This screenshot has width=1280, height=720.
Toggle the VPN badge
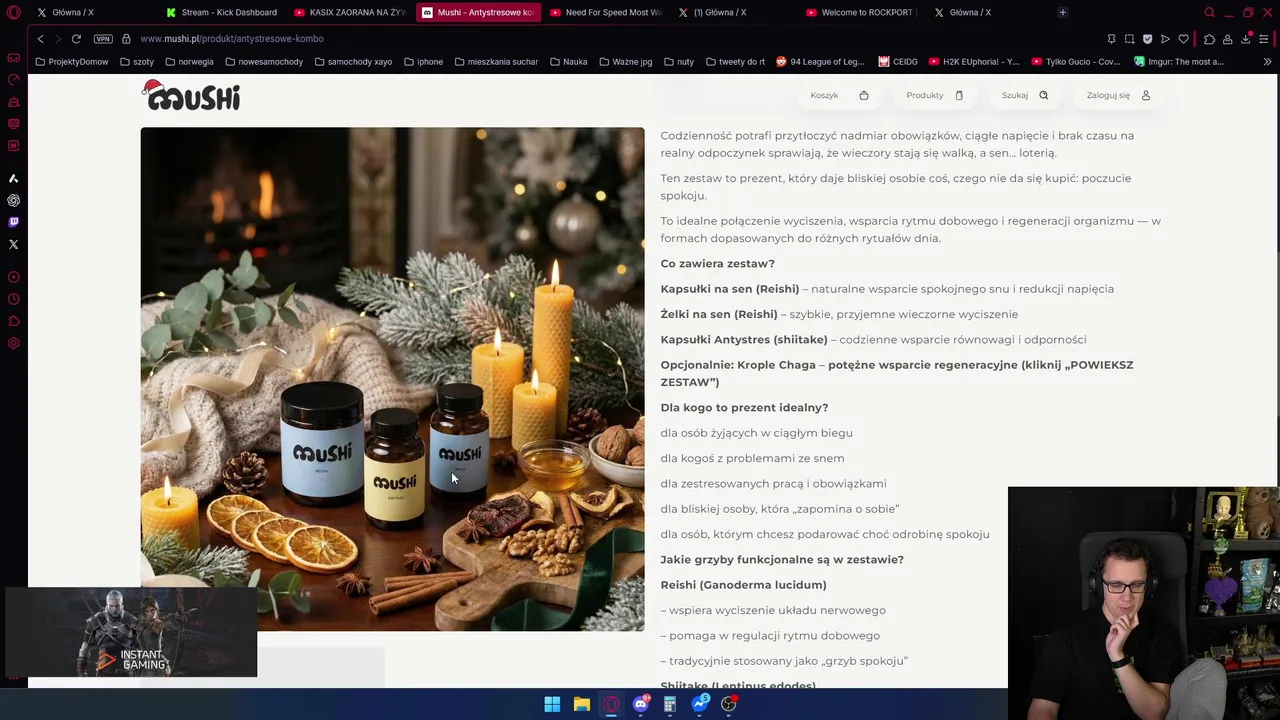(x=103, y=38)
